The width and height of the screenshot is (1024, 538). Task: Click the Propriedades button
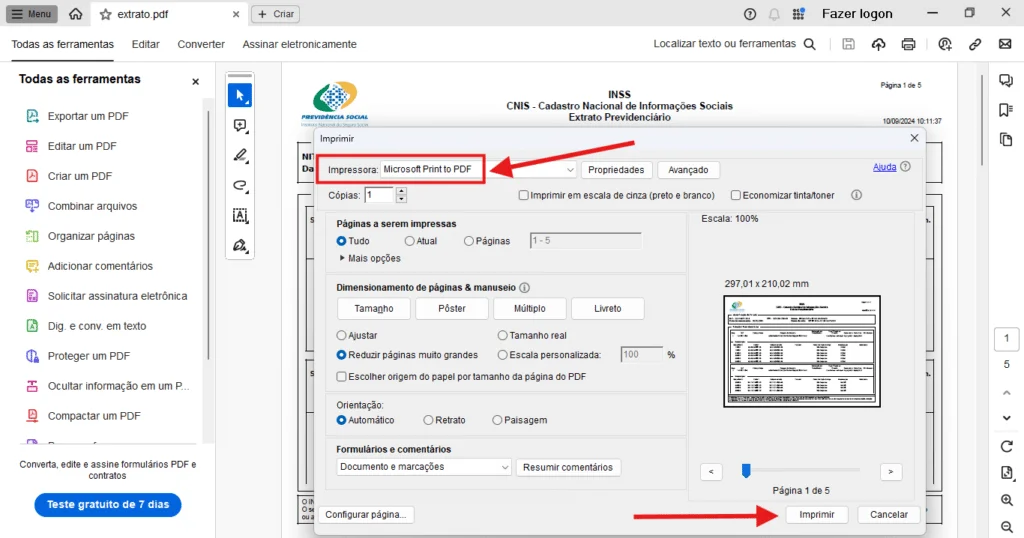616,170
